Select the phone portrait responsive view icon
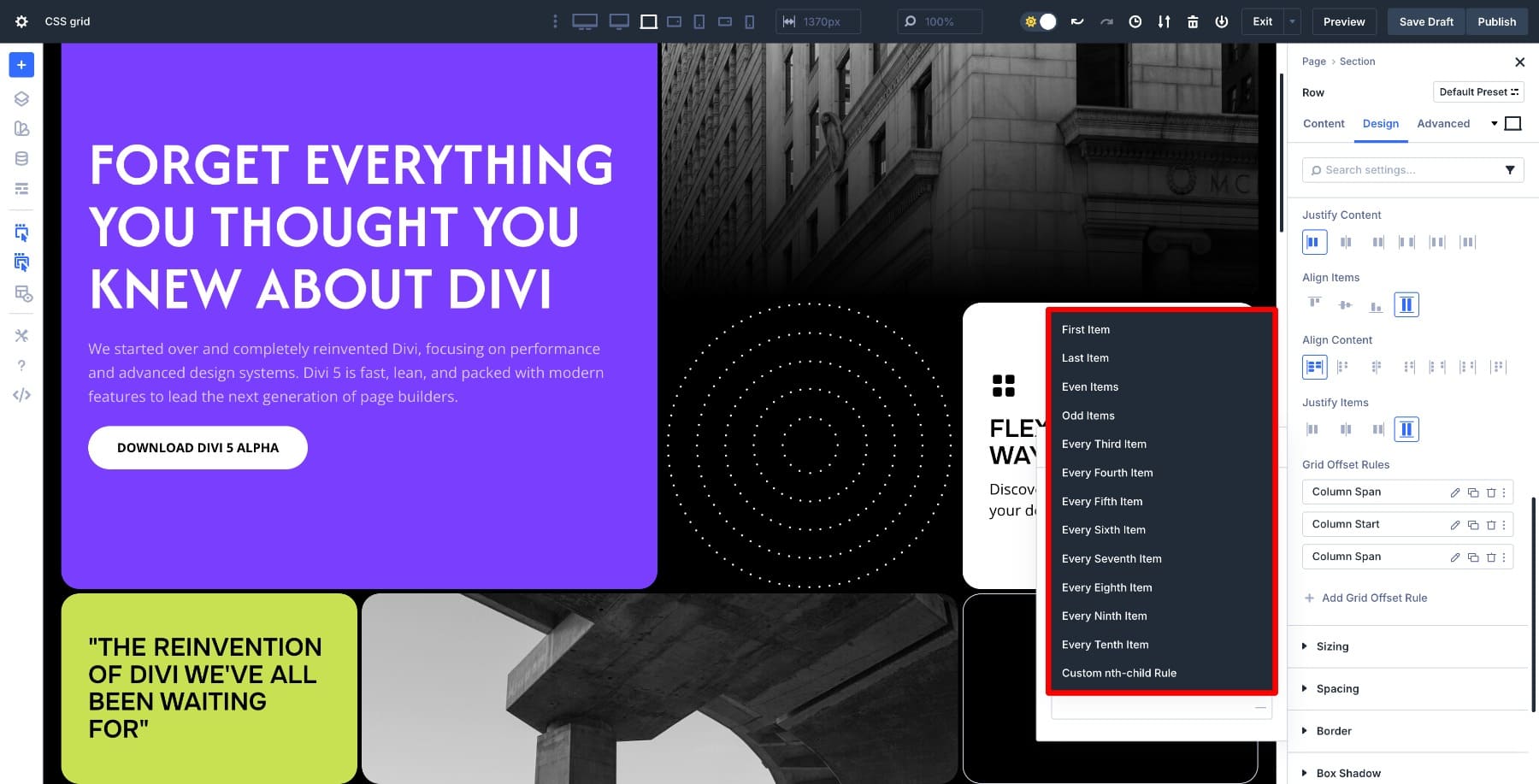 [x=750, y=21]
